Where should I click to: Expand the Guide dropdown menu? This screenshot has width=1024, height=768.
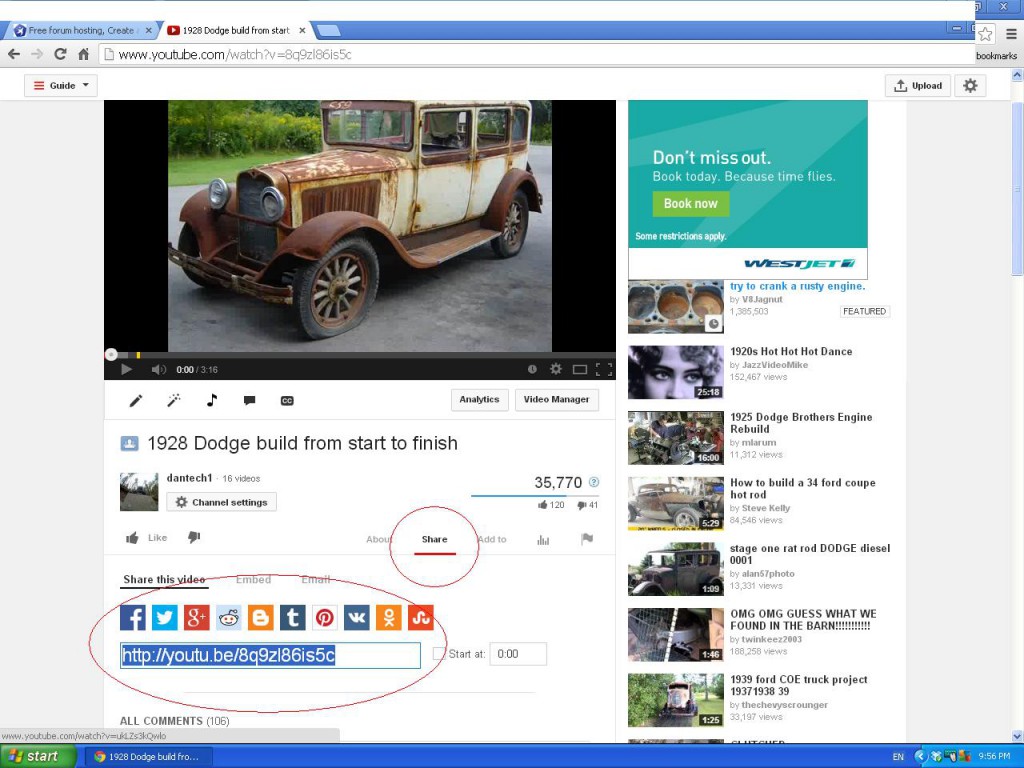61,86
